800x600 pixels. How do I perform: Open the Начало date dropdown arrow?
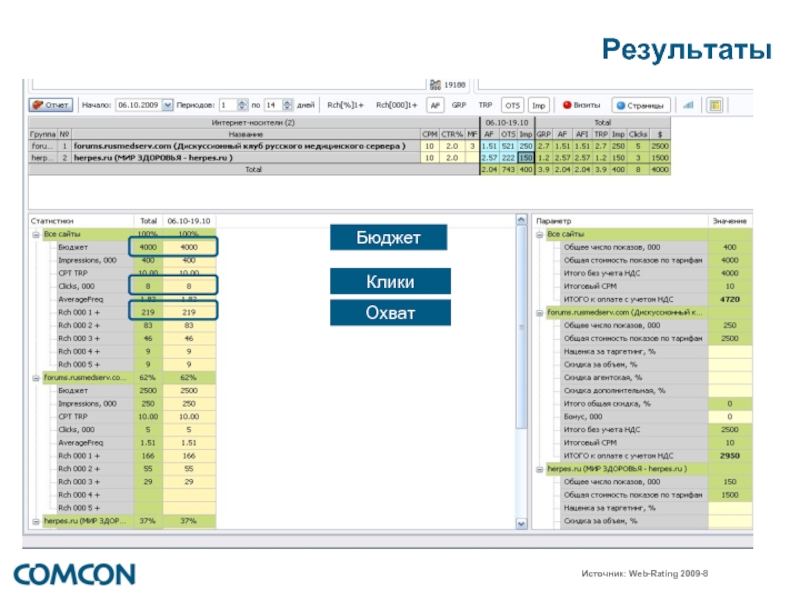pos(167,105)
